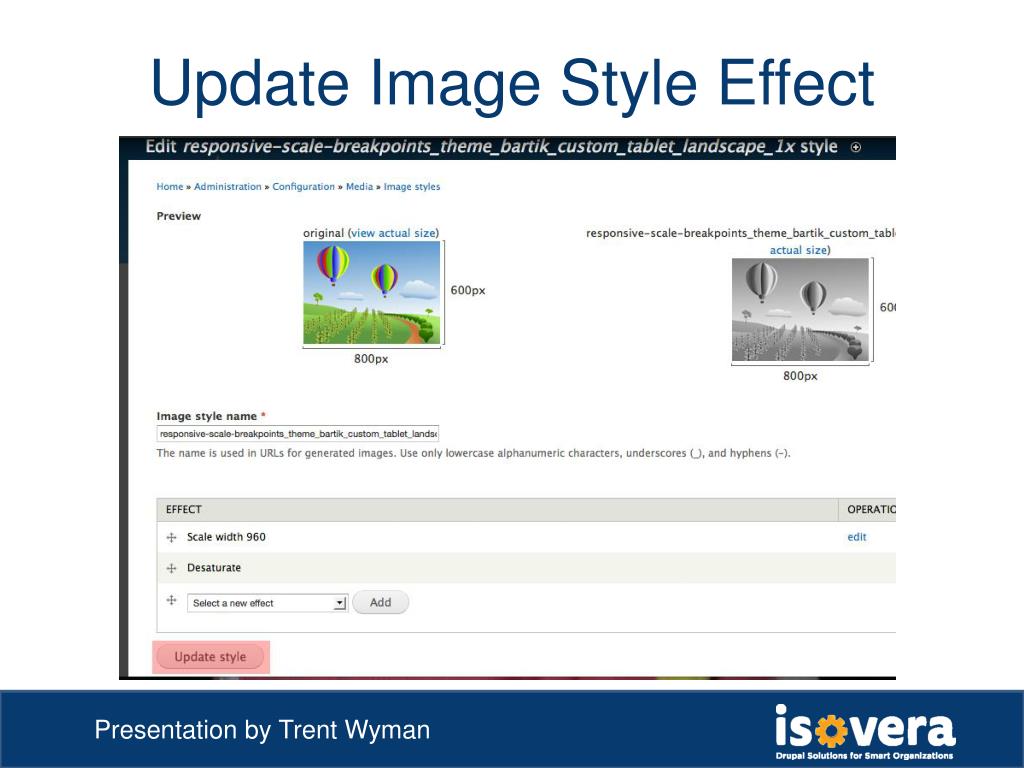Open the Select a new effect dropdown
Screen dimensions: 1024x768
[x=266, y=603]
